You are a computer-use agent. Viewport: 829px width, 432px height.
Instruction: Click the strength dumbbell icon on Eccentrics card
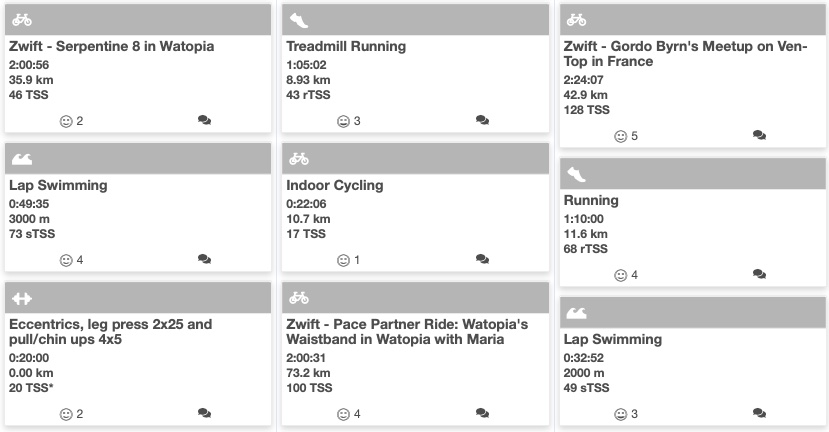22,298
